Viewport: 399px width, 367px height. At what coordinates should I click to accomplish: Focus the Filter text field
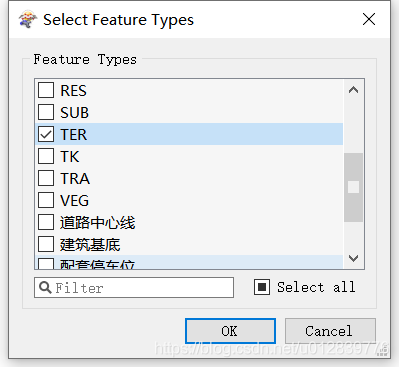tap(134, 287)
